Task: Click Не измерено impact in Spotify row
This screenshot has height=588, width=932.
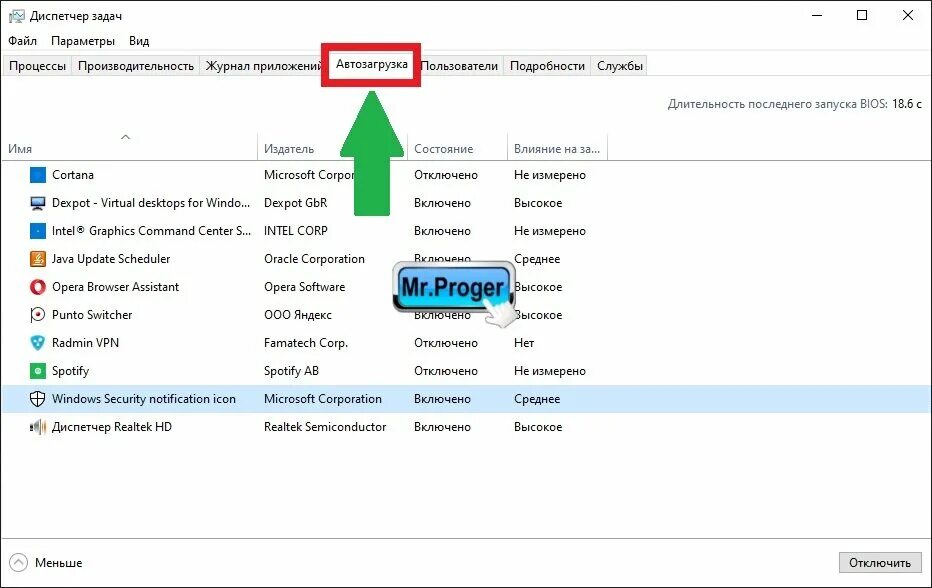Action: 550,371
